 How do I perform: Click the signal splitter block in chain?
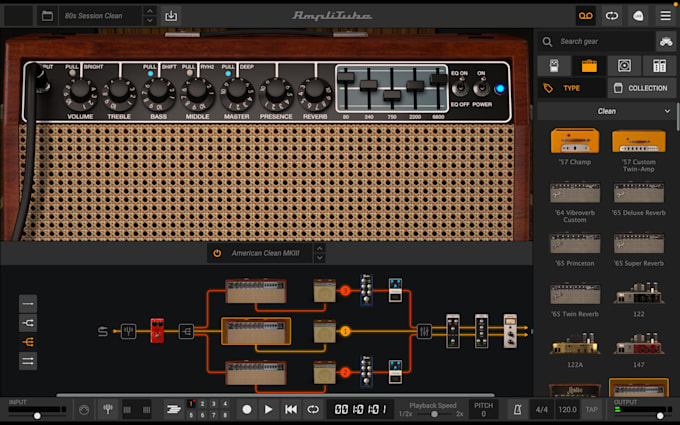tap(186, 331)
